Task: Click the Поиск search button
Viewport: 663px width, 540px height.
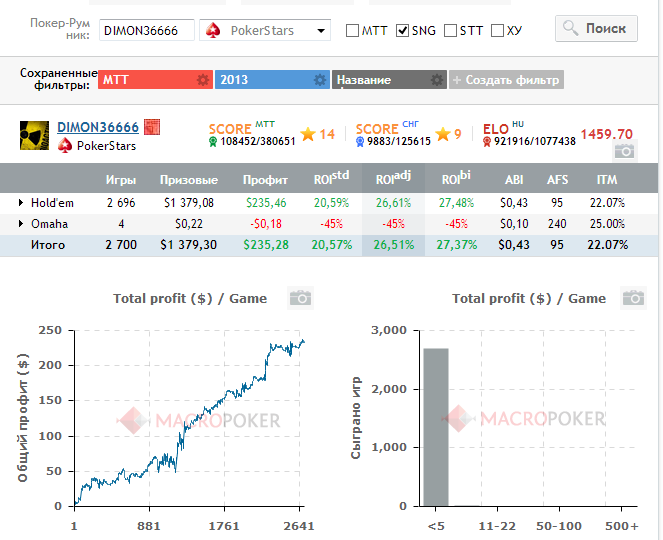Action: (596, 29)
